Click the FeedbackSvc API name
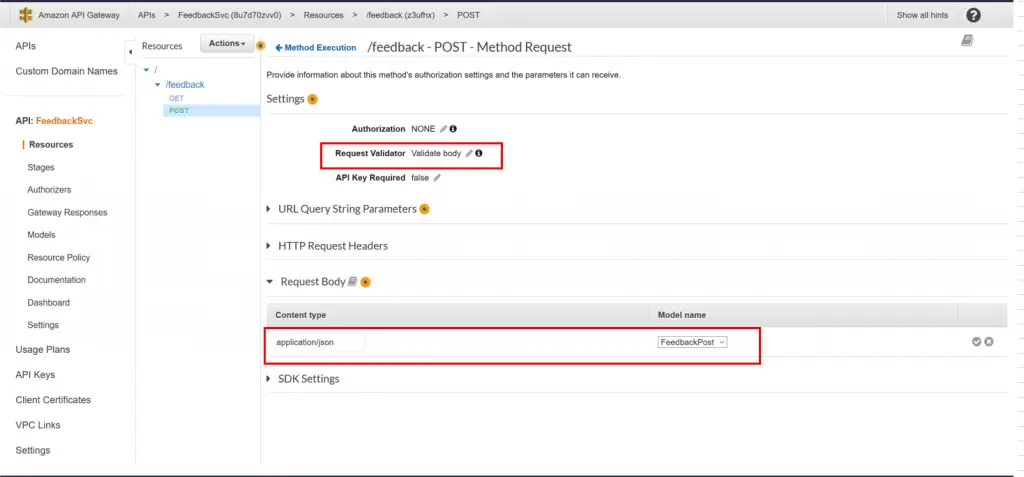This screenshot has width=1024, height=477. (64, 121)
